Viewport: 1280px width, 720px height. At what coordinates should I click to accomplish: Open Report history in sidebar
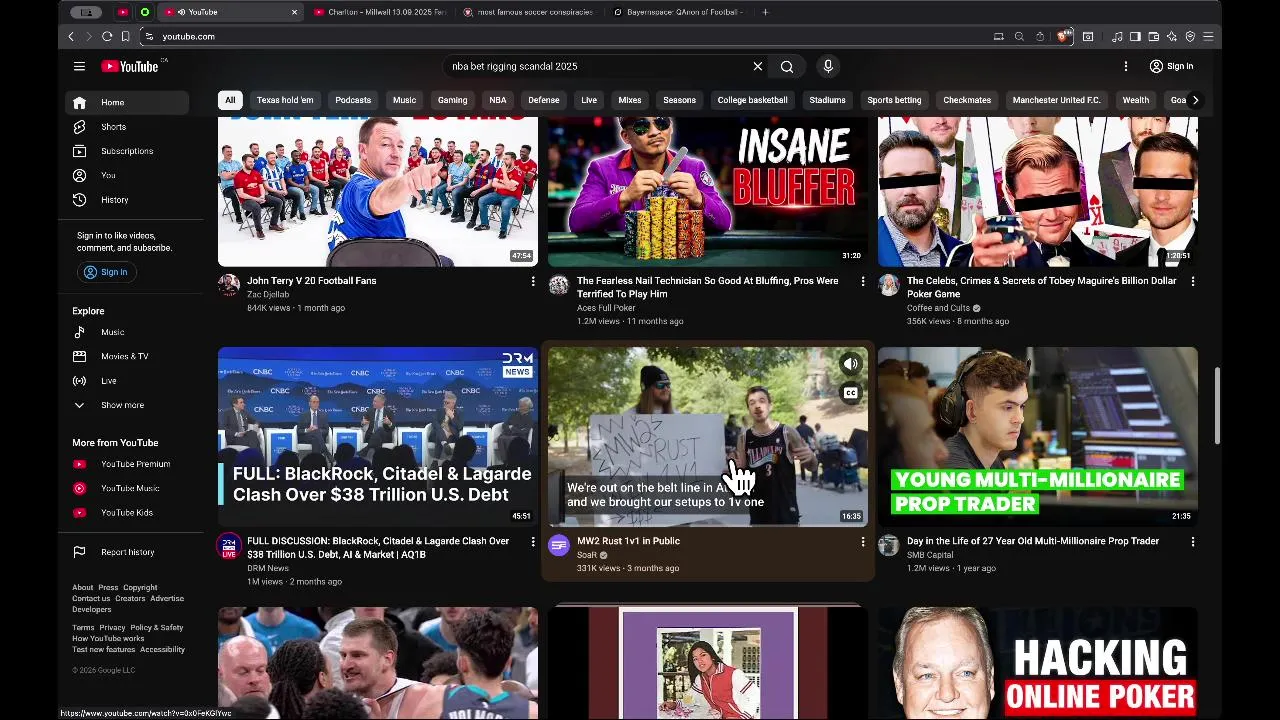[127, 552]
